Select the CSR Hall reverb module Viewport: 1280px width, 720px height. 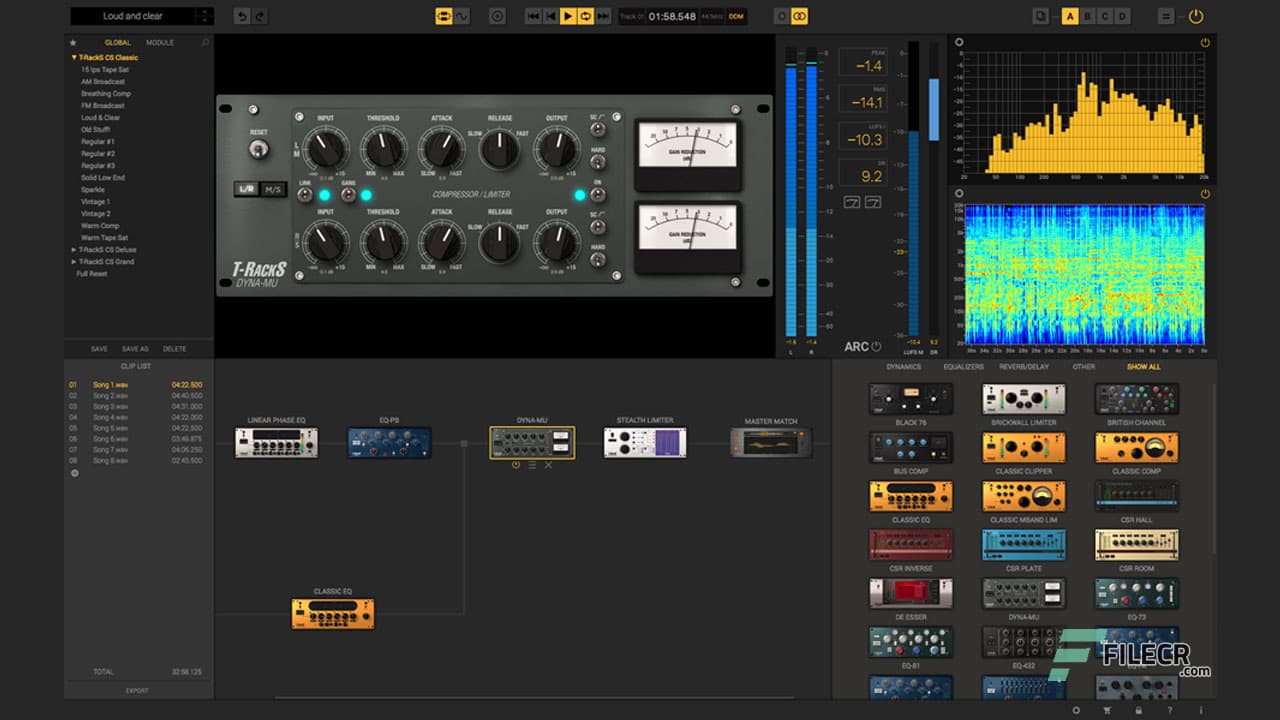pyautogui.click(x=1136, y=496)
